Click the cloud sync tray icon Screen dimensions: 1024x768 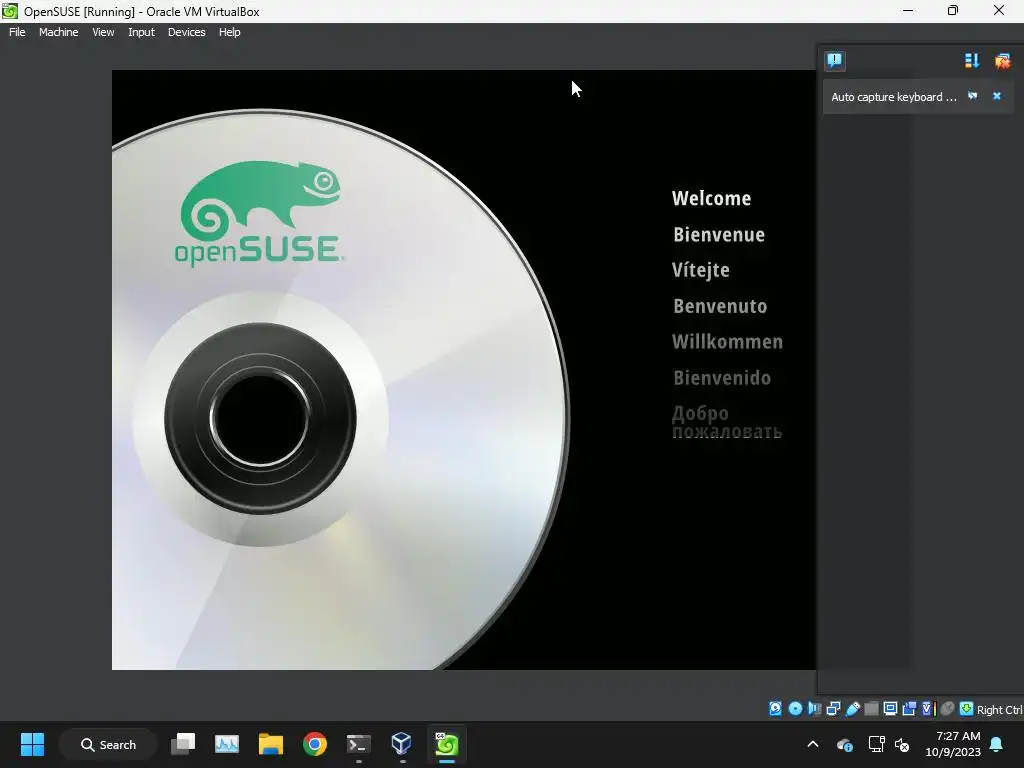(844, 744)
